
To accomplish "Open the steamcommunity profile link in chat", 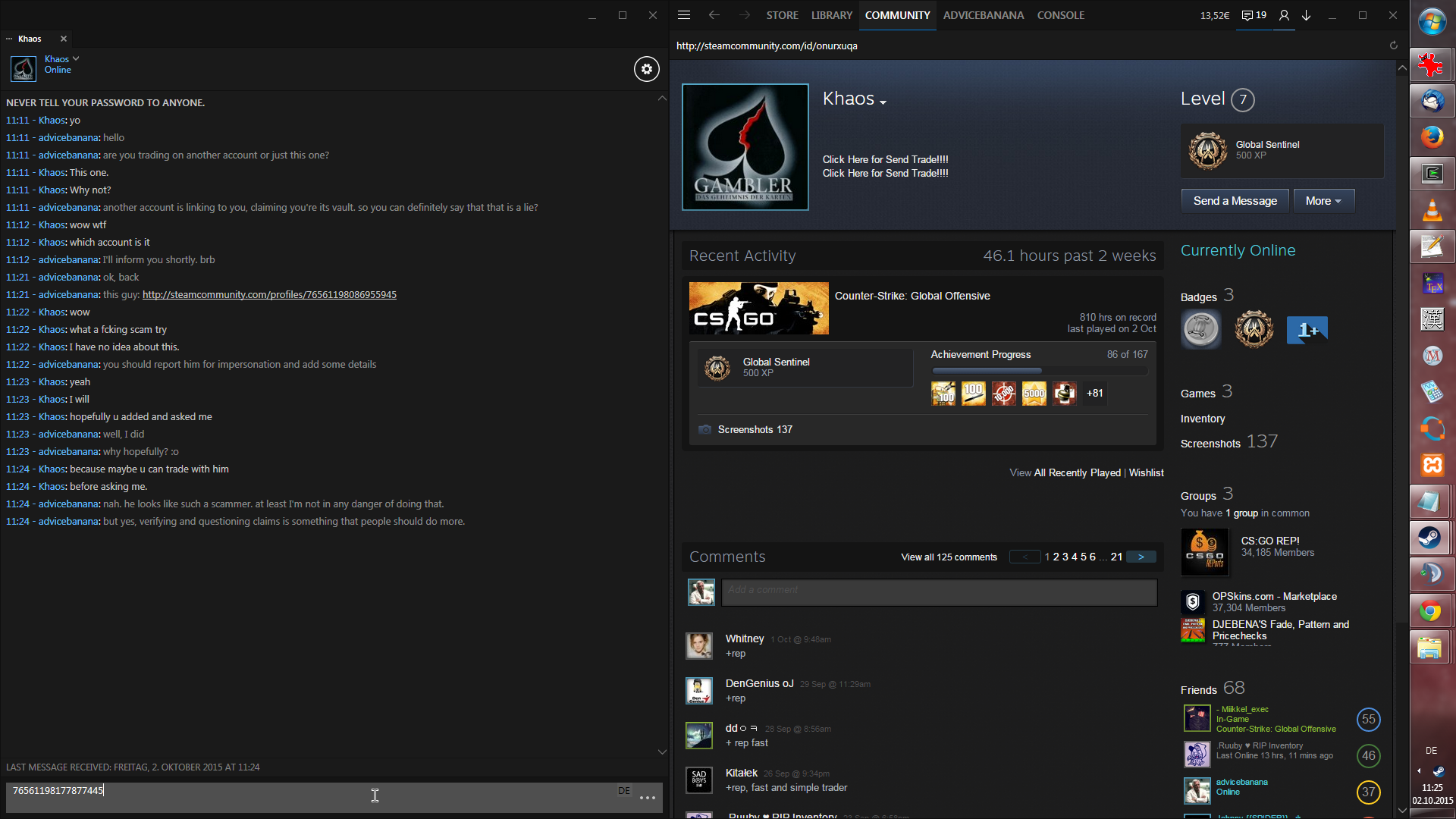I will click(x=269, y=294).
